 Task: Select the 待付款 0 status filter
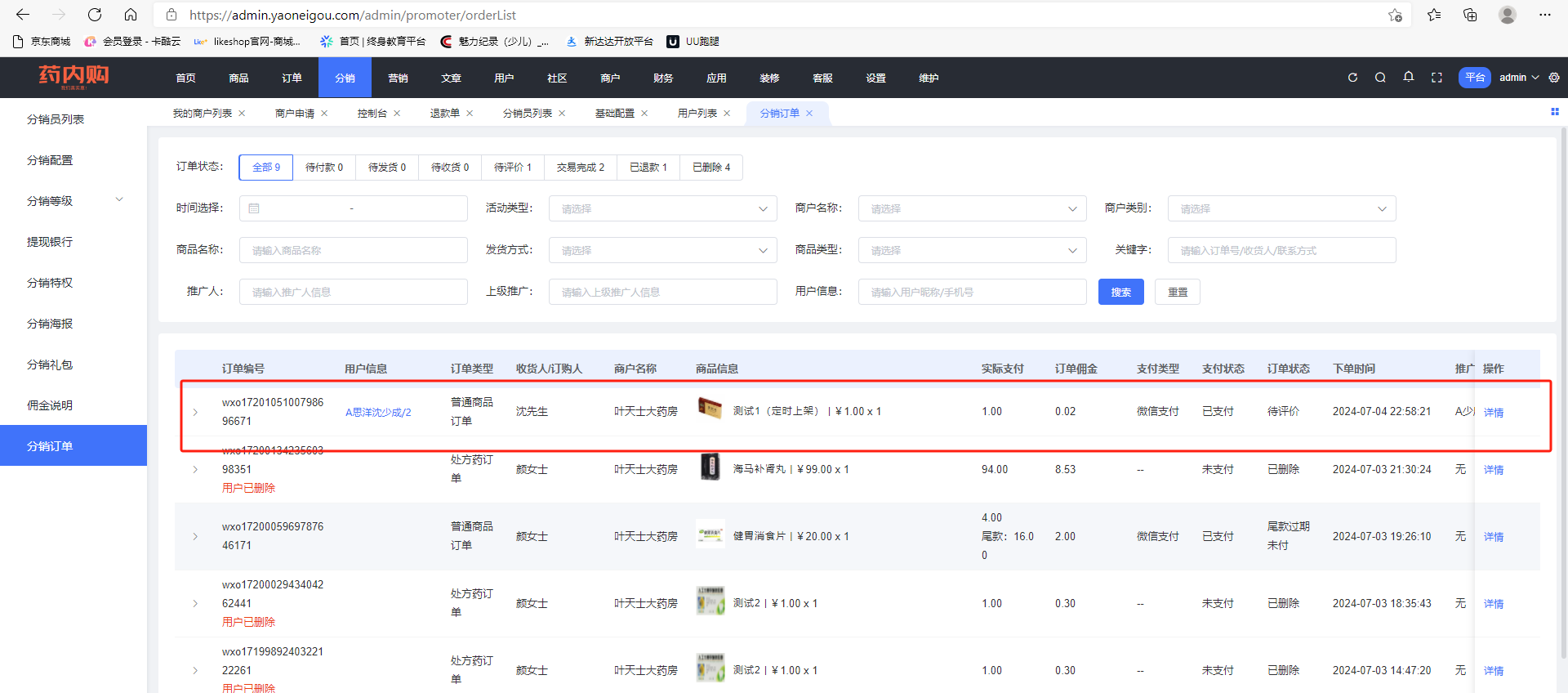[324, 168]
